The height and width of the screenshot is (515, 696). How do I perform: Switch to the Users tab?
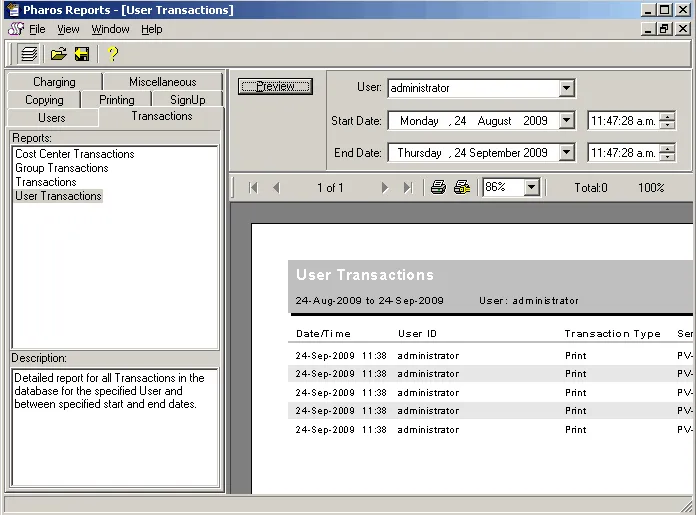pos(52,118)
